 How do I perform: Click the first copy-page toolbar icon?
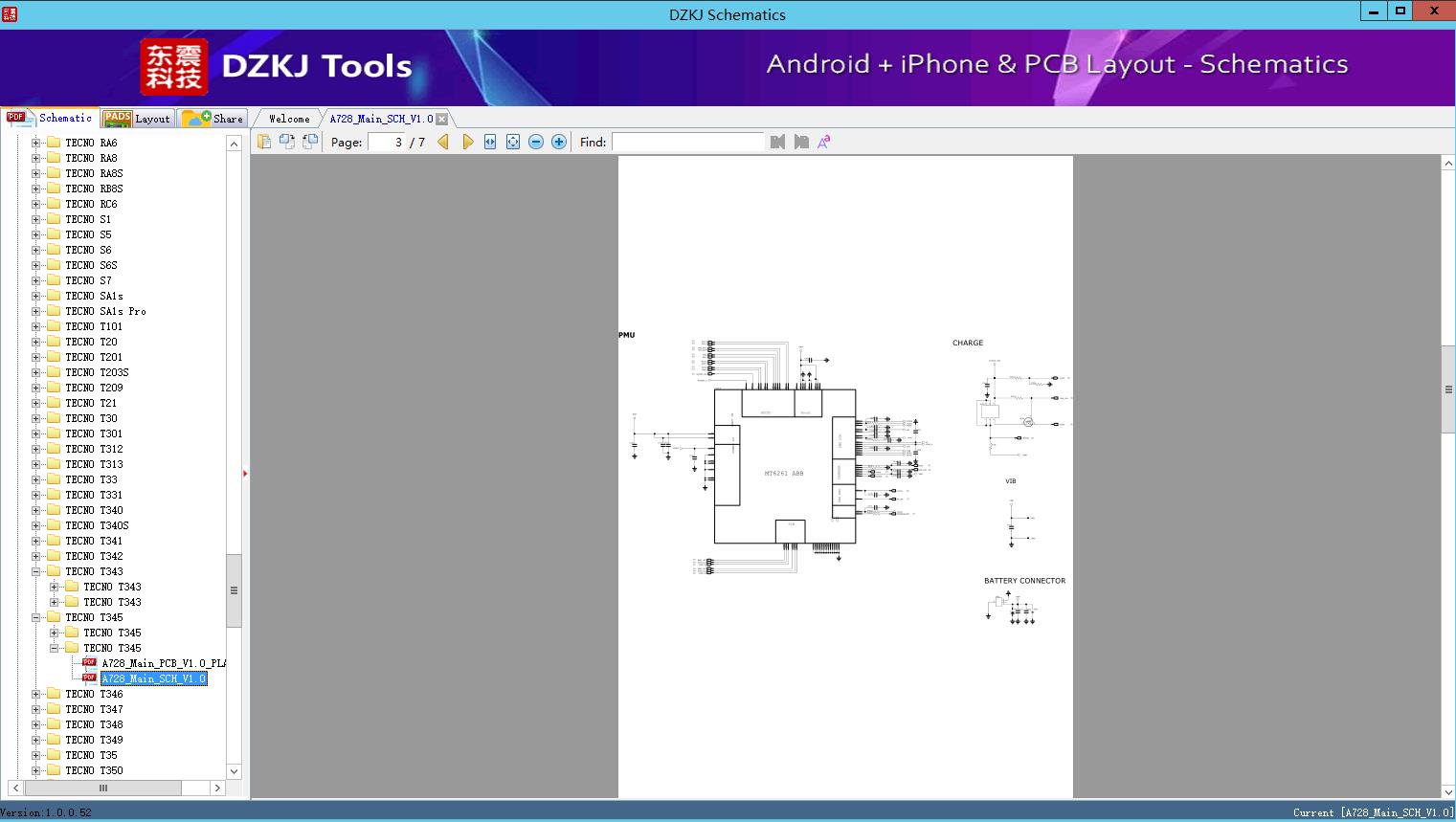coord(264,142)
